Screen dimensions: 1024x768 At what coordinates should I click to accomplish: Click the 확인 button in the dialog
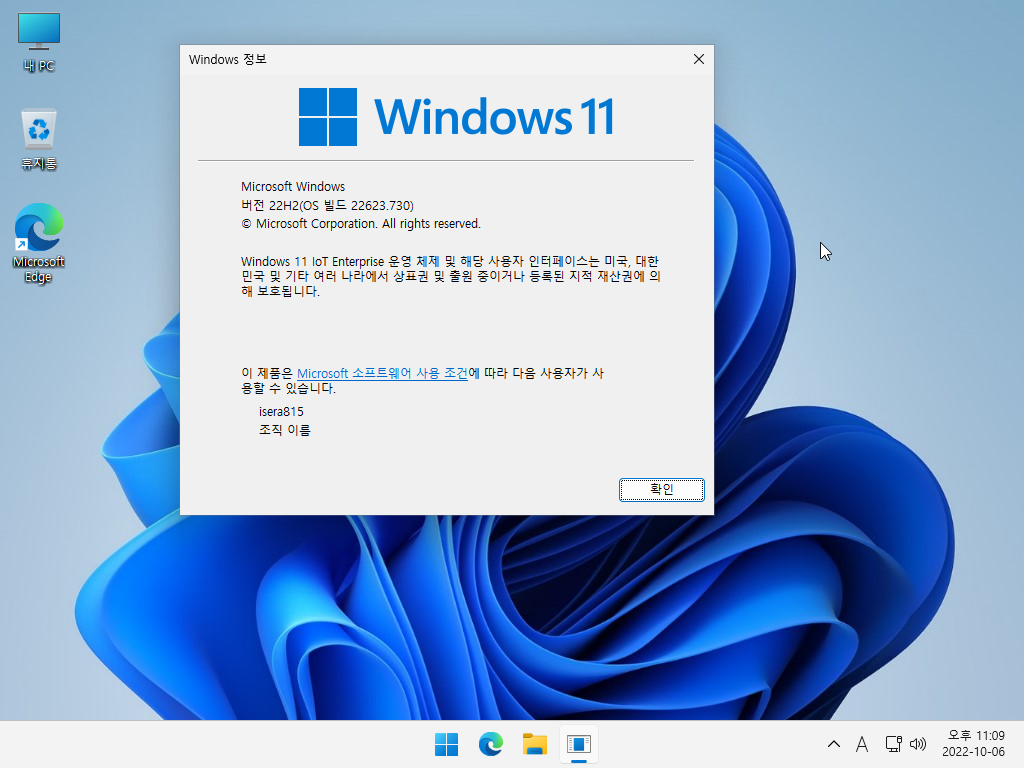(662, 489)
